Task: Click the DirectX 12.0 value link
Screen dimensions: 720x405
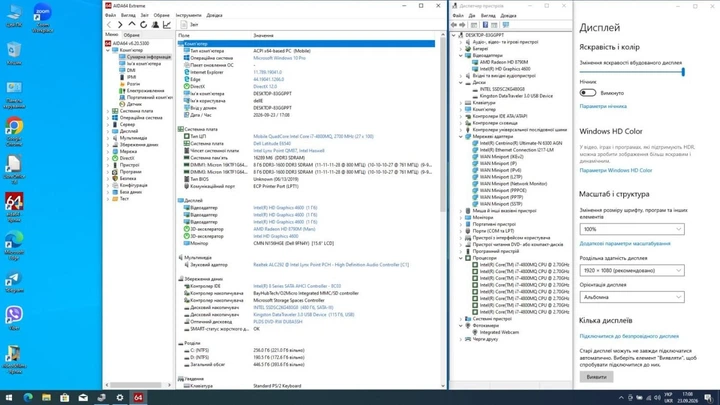Action: tap(265, 87)
